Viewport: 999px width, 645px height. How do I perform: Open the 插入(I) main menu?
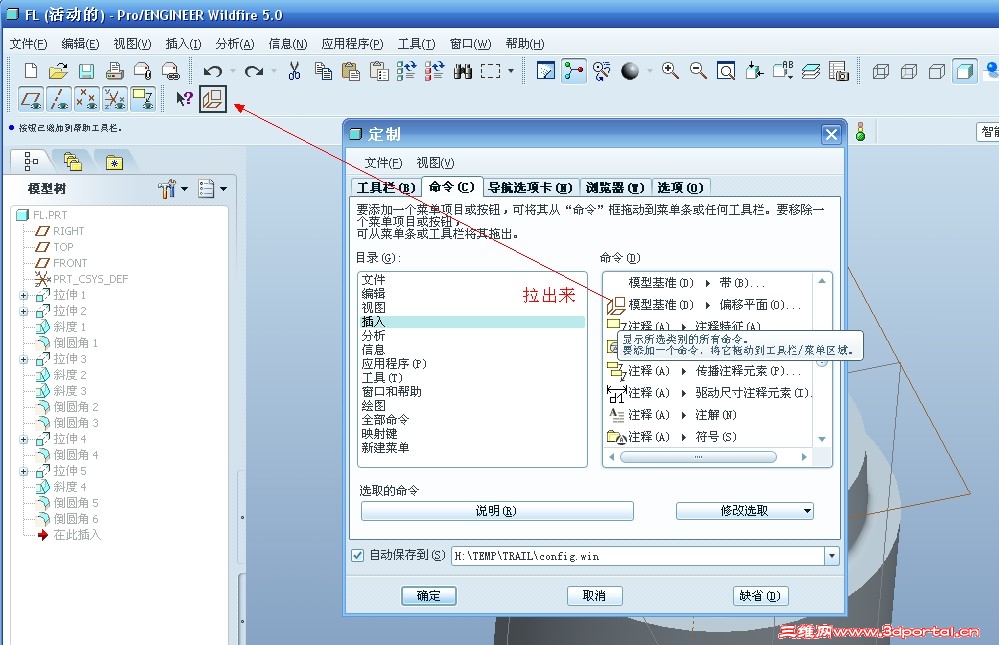pos(183,44)
